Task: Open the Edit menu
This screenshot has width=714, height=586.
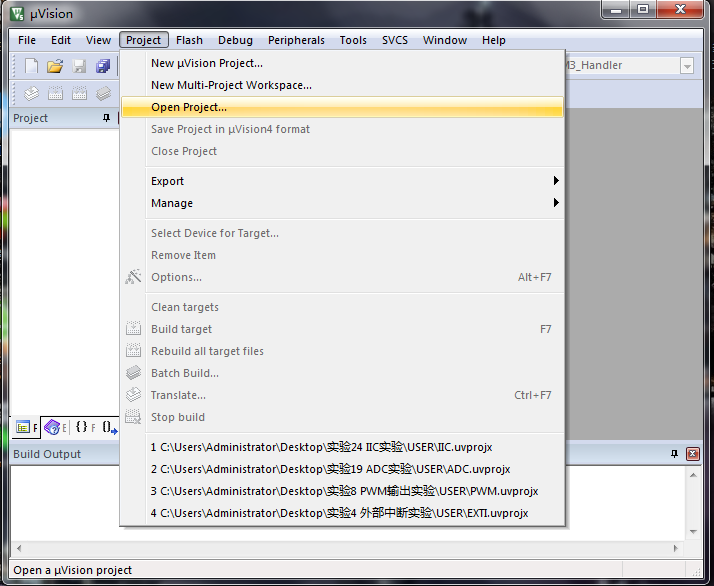Action: [61, 40]
